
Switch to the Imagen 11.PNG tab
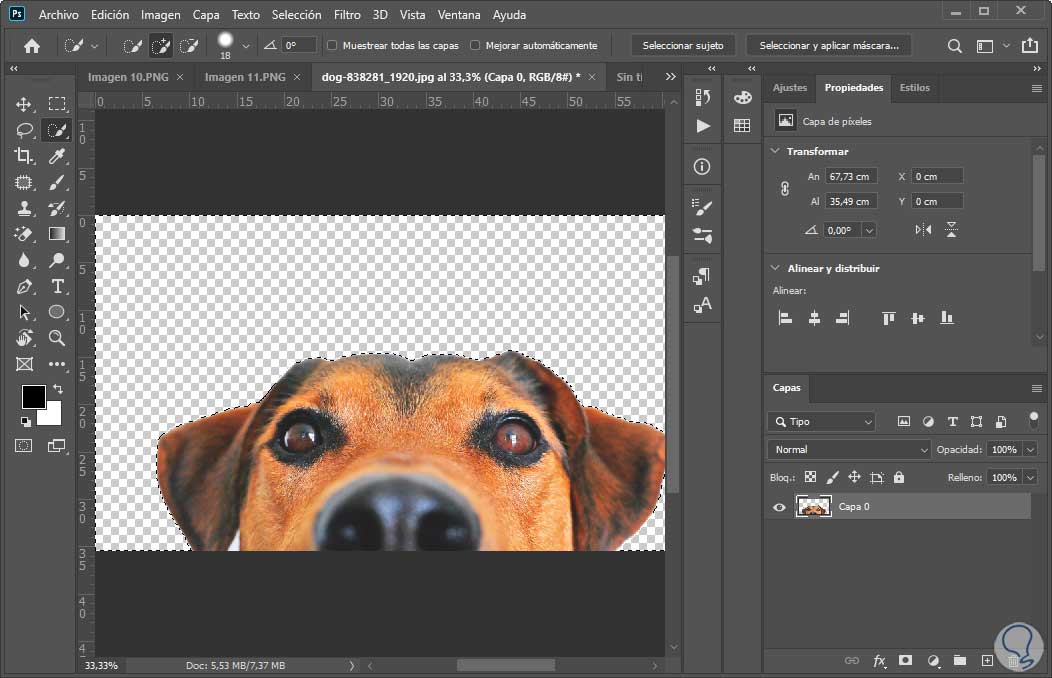245,77
